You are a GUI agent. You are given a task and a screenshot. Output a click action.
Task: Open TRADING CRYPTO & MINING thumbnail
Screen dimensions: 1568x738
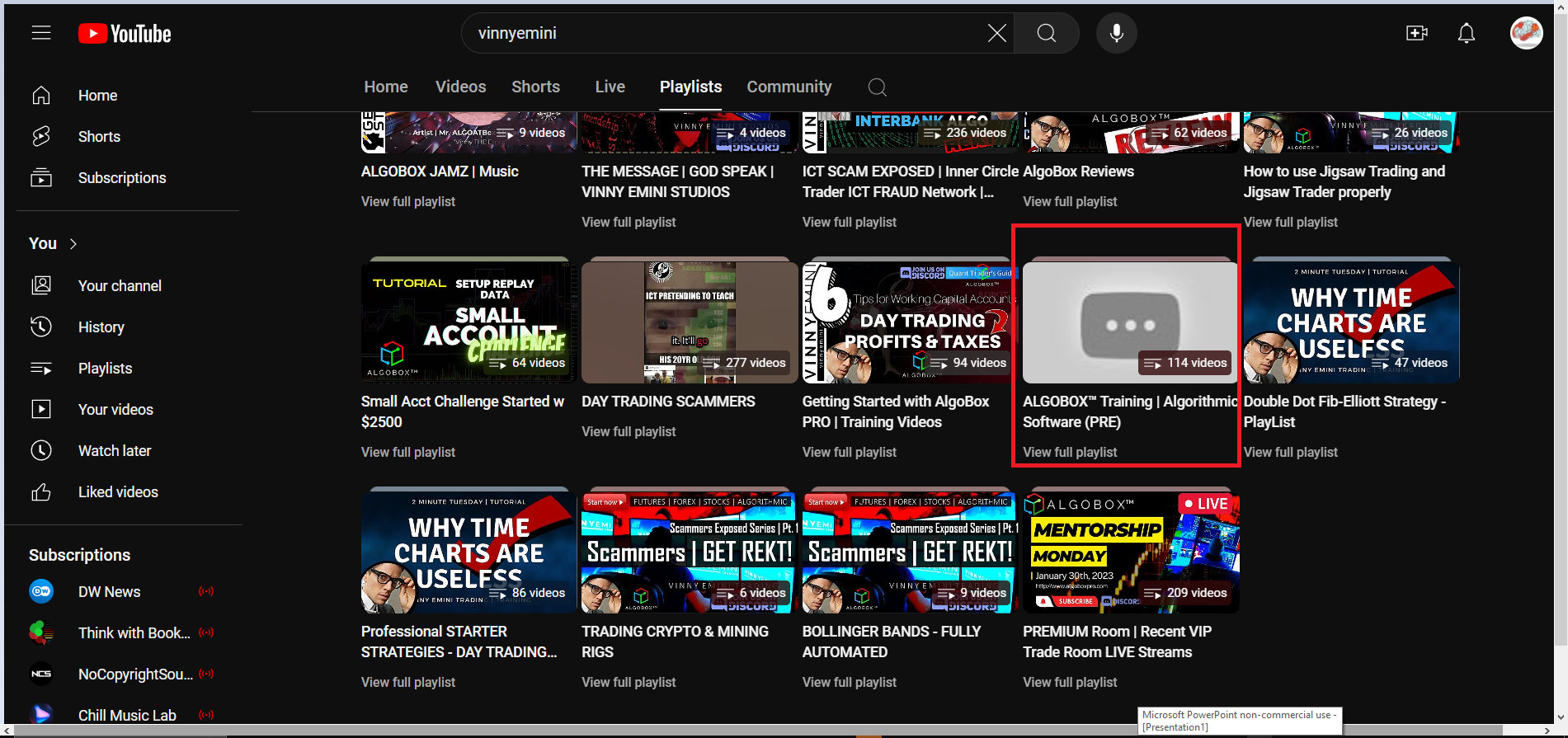pyautogui.click(x=690, y=552)
